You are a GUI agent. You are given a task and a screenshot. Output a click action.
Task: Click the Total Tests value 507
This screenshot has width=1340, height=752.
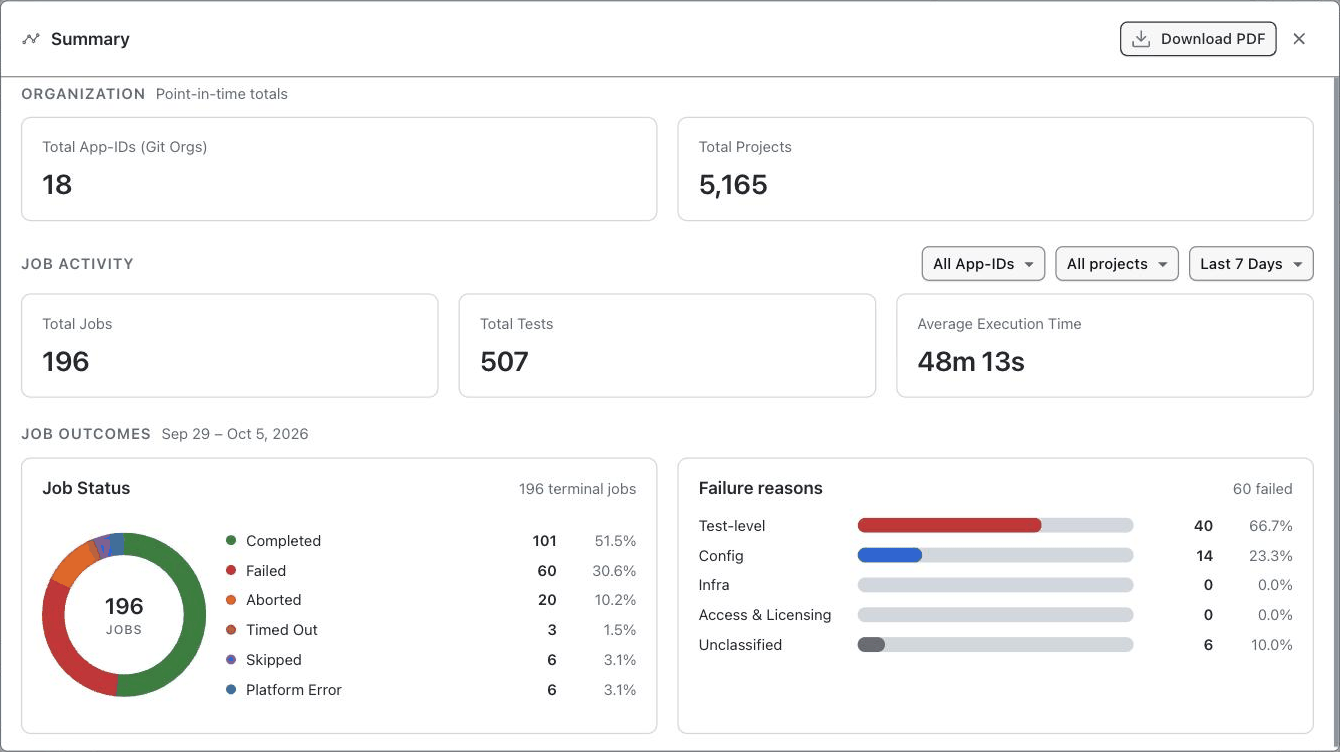(504, 362)
